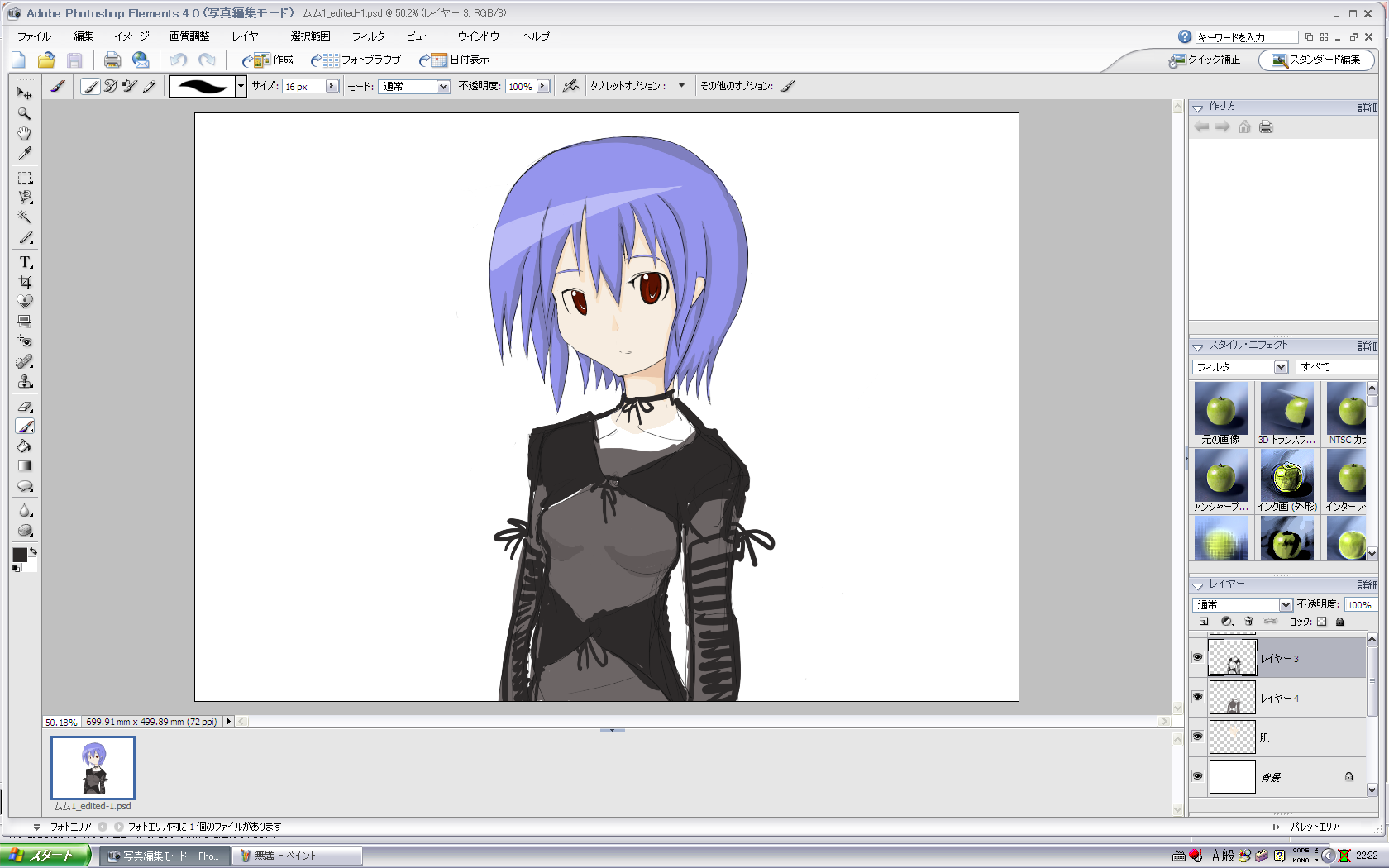
Task: Select the Crop tool
Action: 25,282
